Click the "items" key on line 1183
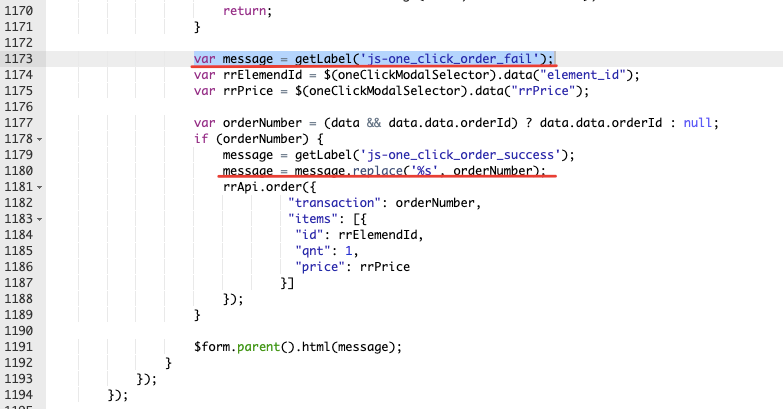 tap(313, 219)
